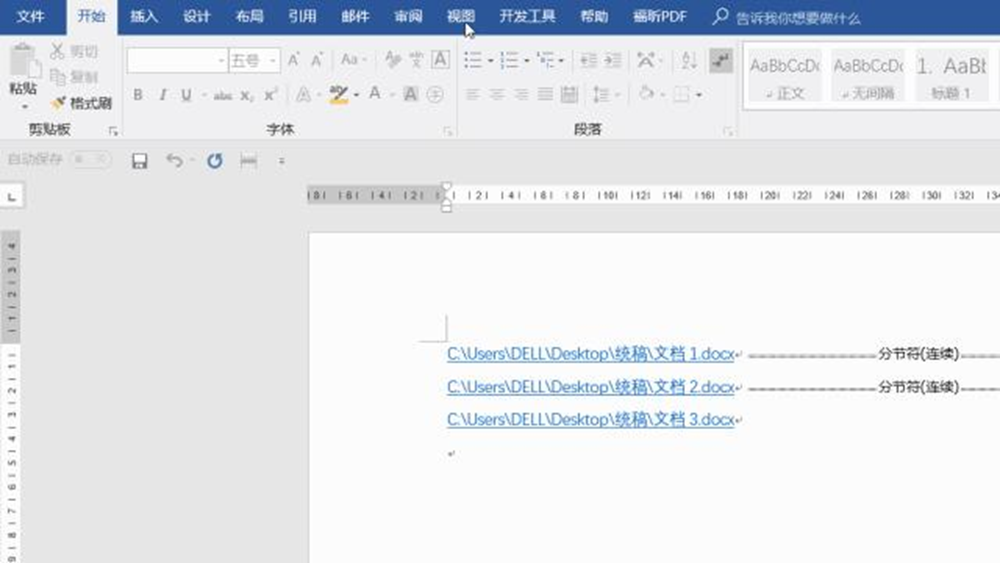Click the Center align icon
Image resolution: width=1000 pixels, height=563 pixels.
pos(497,95)
